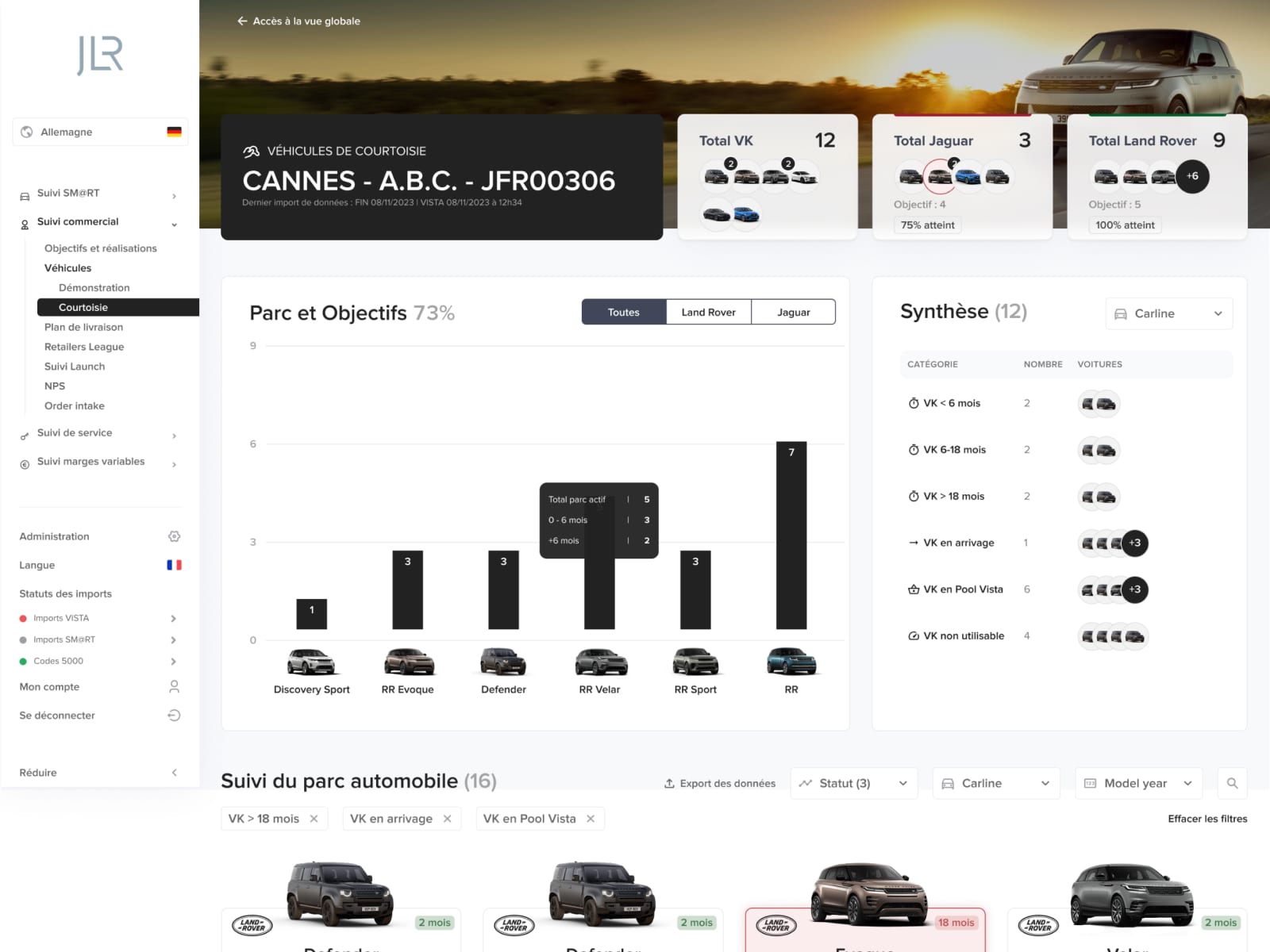Click the Total Jaguar summary card
Viewport: 1270px width, 952px height.
[962, 176]
